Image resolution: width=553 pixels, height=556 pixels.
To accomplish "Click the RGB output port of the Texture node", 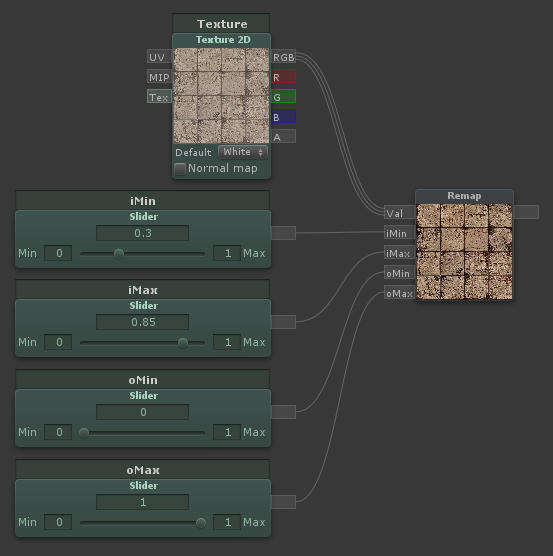I will (283, 57).
